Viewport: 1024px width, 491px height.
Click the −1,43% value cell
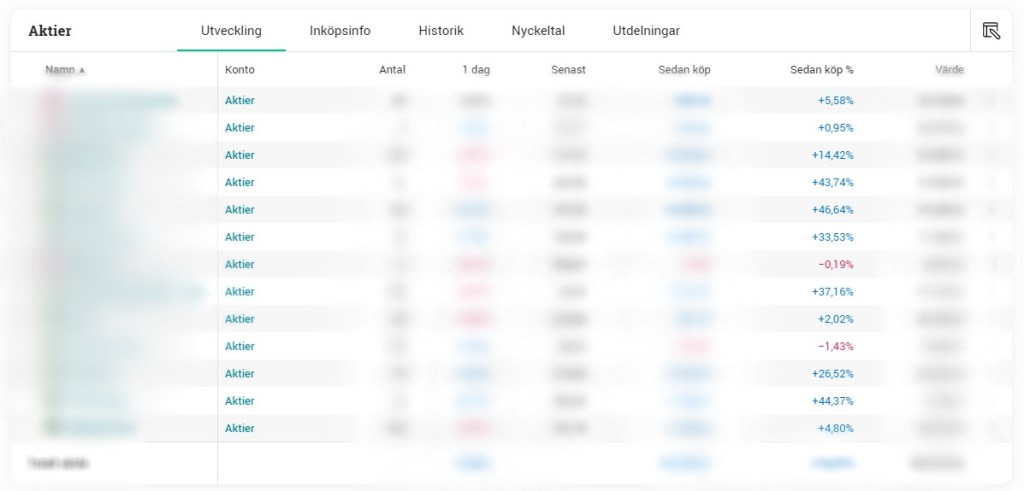coord(836,347)
